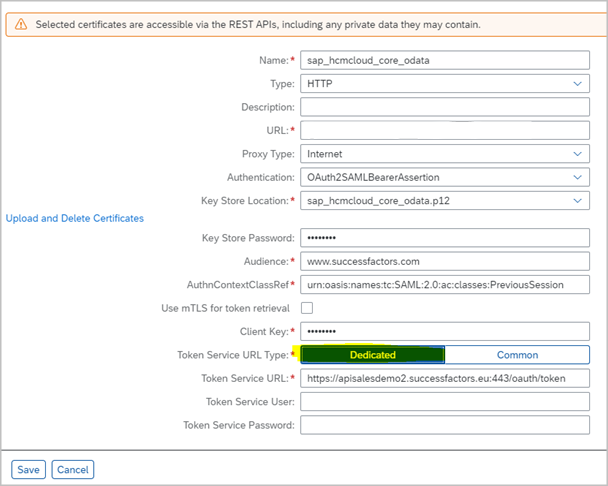Focus the Description text field
The image size is (608, 486).
[445, 107]
